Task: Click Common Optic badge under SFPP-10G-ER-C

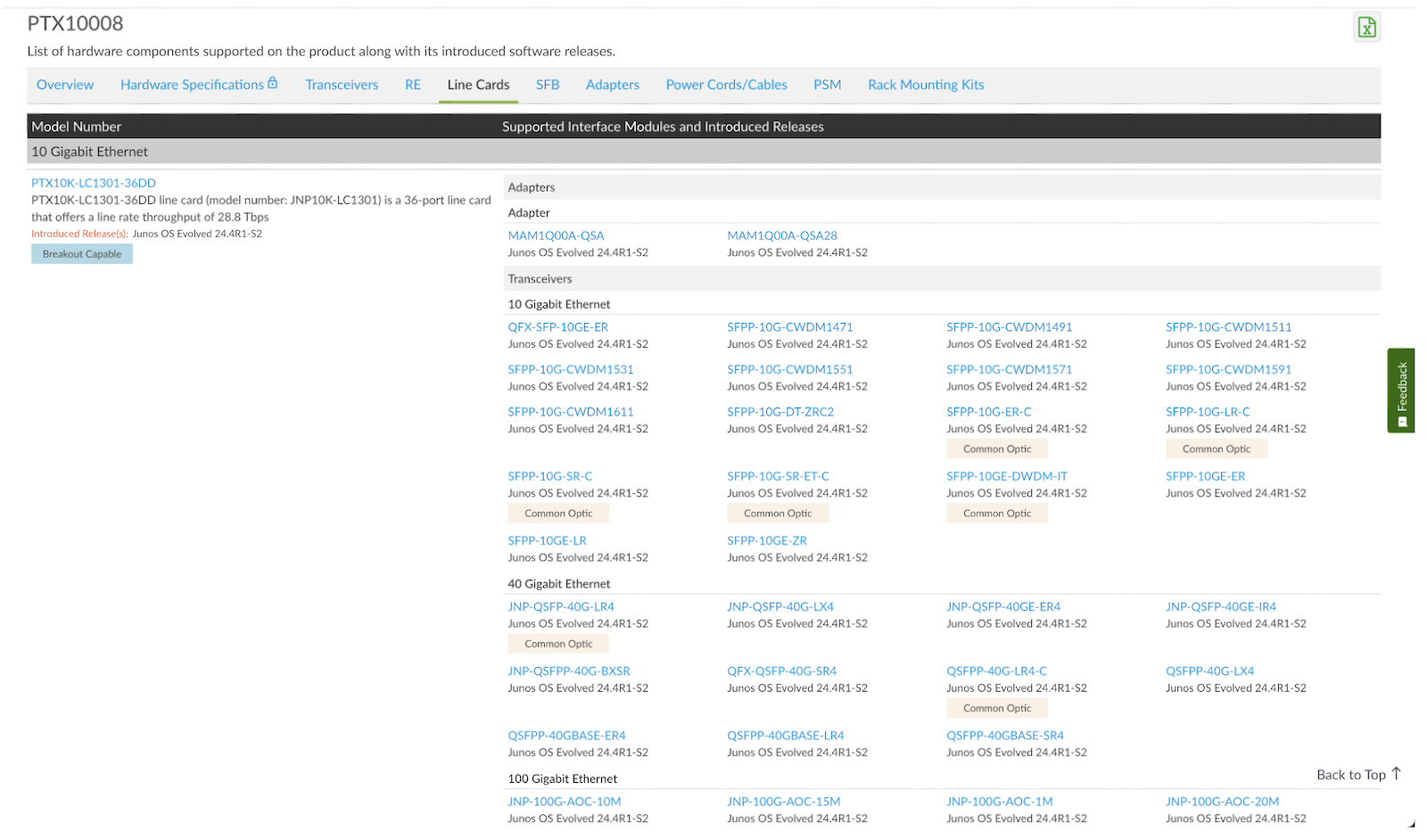Action: pos(997,449)
